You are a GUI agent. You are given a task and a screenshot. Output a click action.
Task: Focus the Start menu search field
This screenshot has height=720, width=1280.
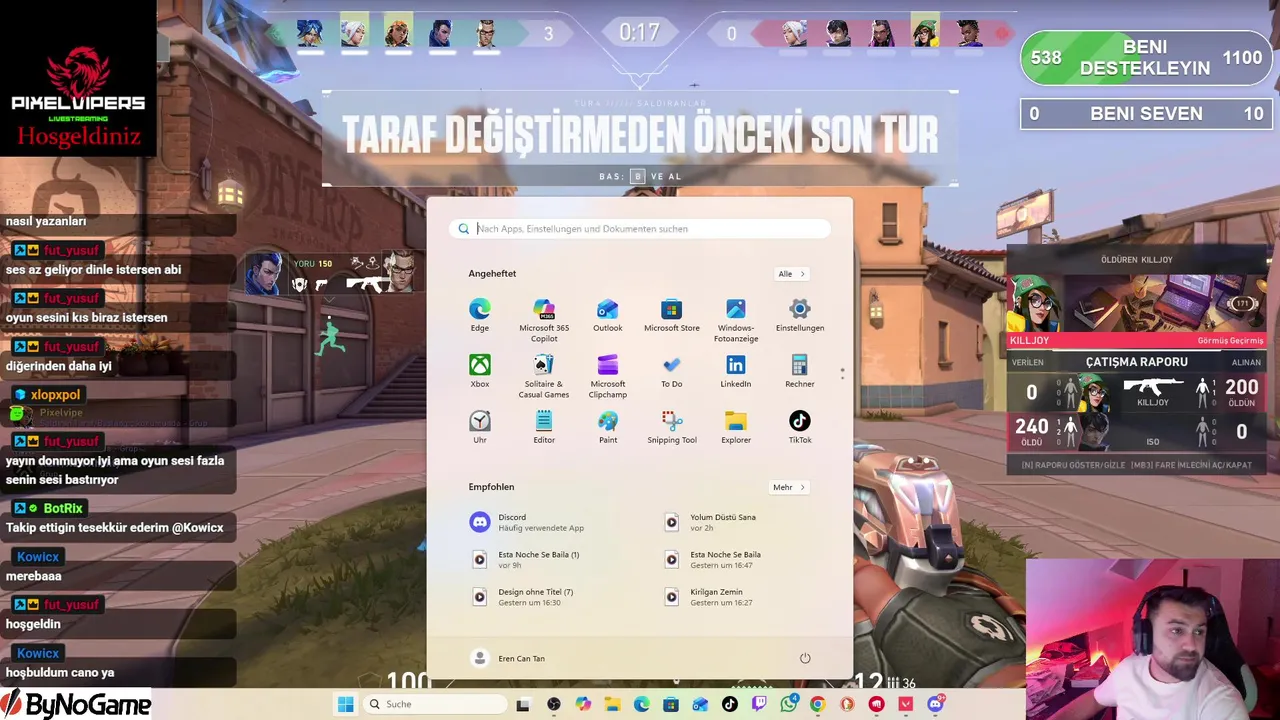point(640,229)
